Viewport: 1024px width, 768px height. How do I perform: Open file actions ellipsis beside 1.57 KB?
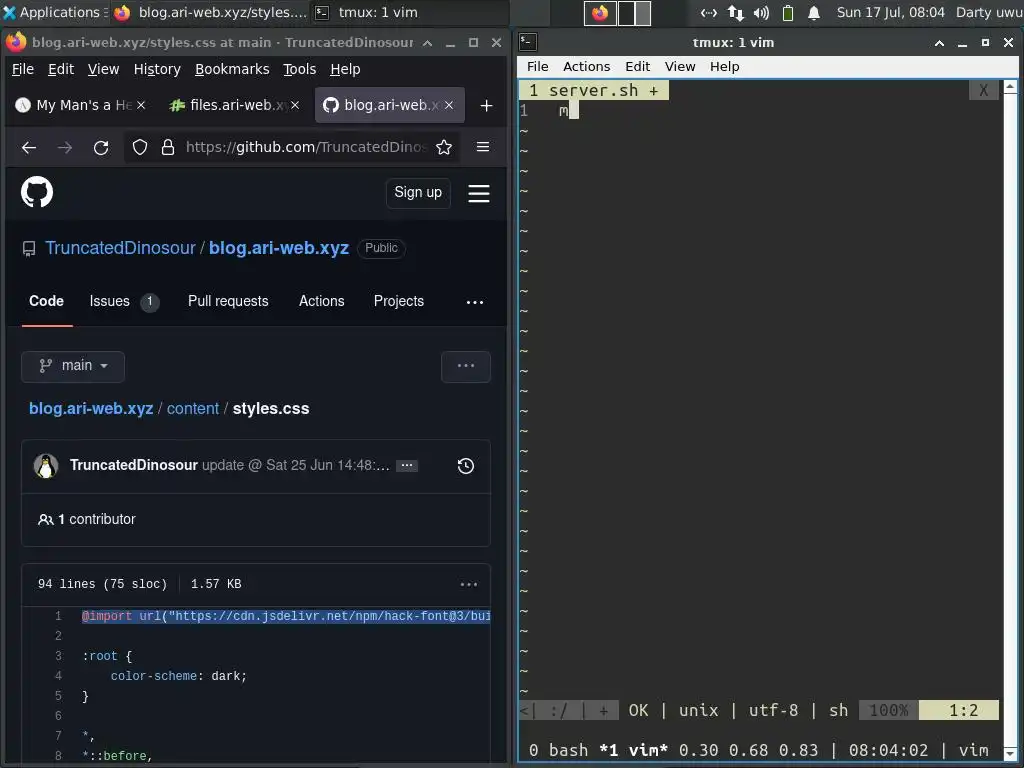click(x=468, y=584)
